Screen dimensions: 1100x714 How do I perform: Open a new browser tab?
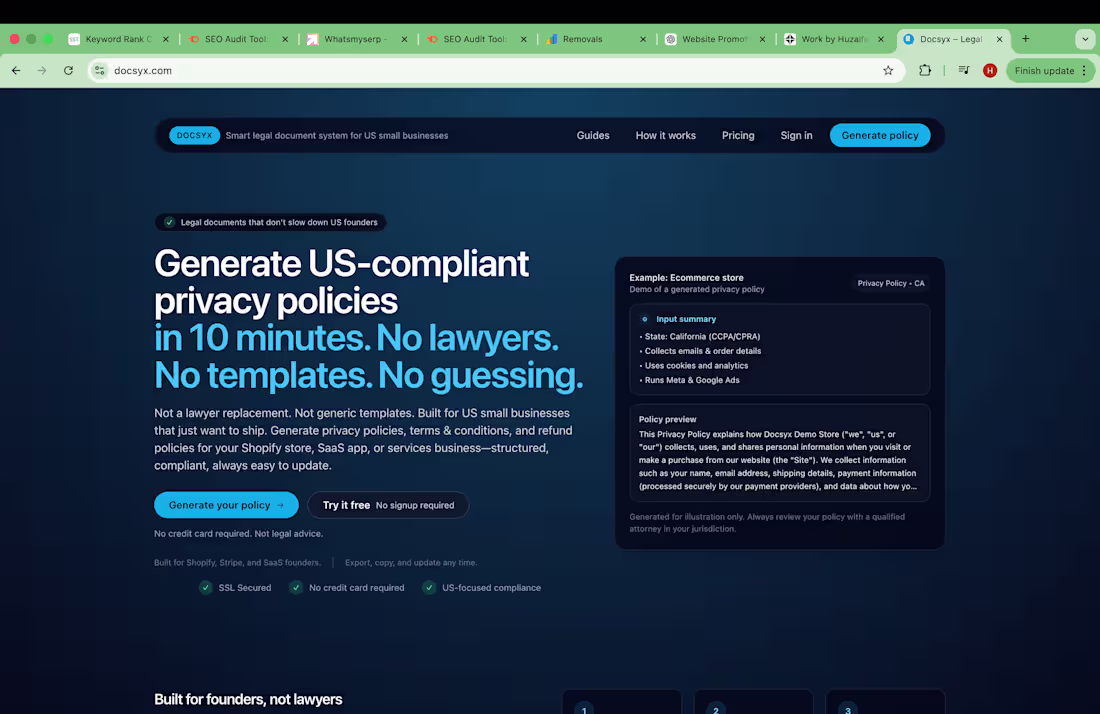pos(1026,39)
